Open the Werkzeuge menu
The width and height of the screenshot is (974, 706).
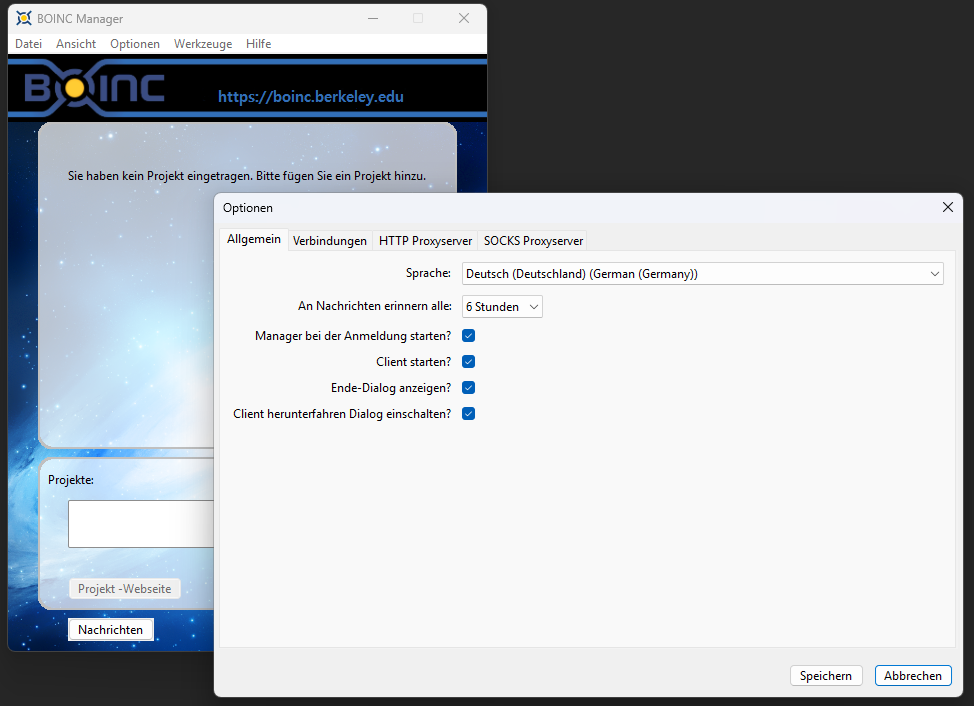tap(203, 44)
